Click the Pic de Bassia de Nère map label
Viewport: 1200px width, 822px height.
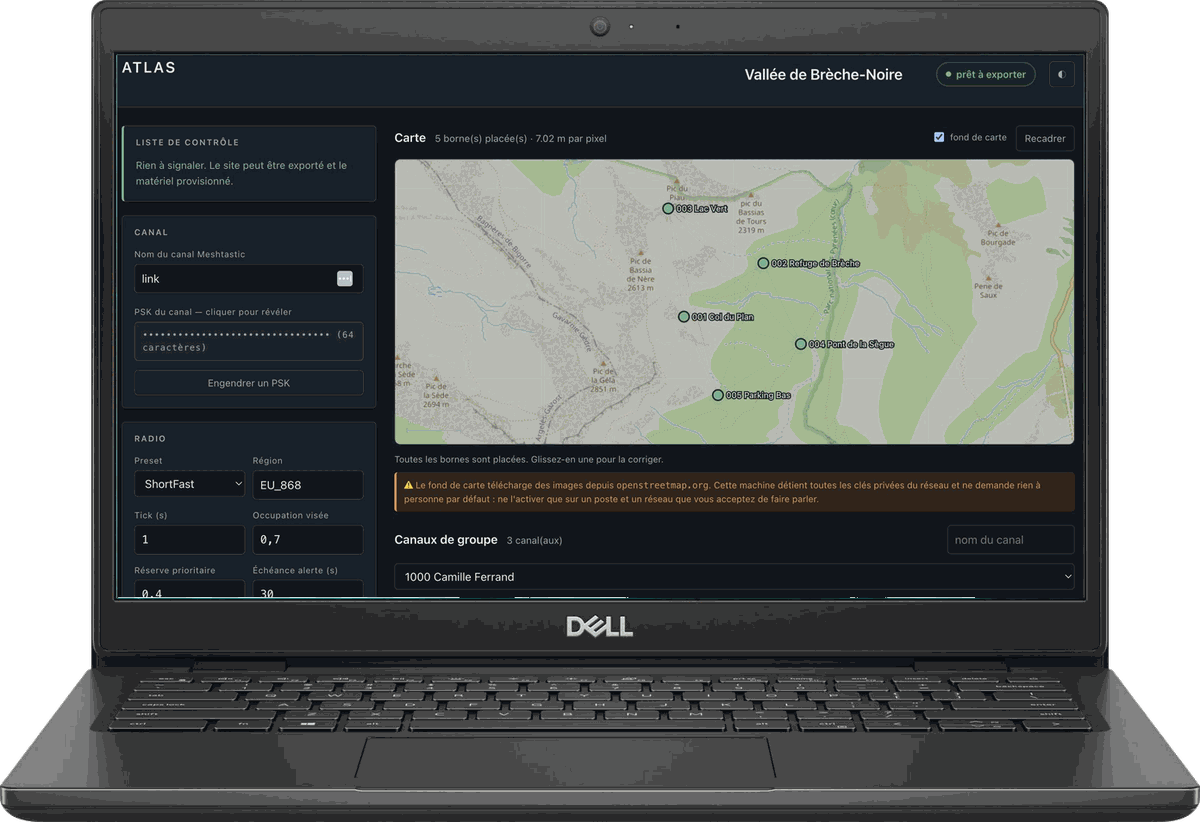tap(641, 273)
